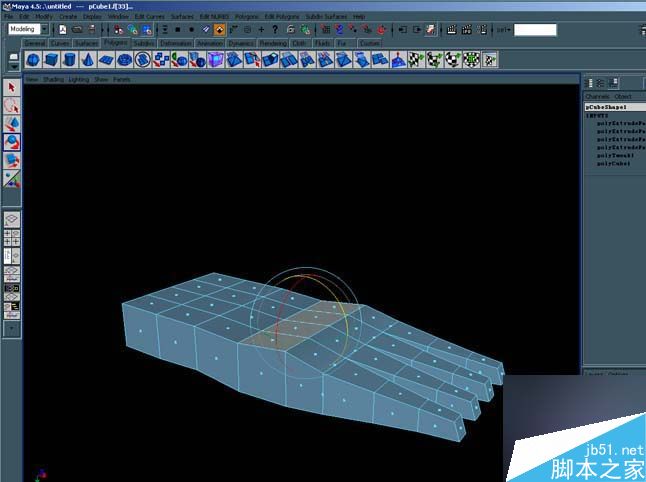Activate the Lasso select tool
The height and width of the screenshot is (482, 646).
12,105
